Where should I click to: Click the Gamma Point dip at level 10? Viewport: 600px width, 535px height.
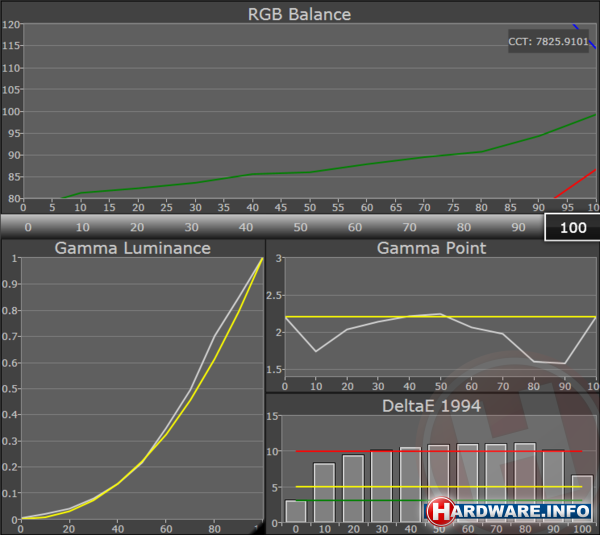tap(316, 351)
